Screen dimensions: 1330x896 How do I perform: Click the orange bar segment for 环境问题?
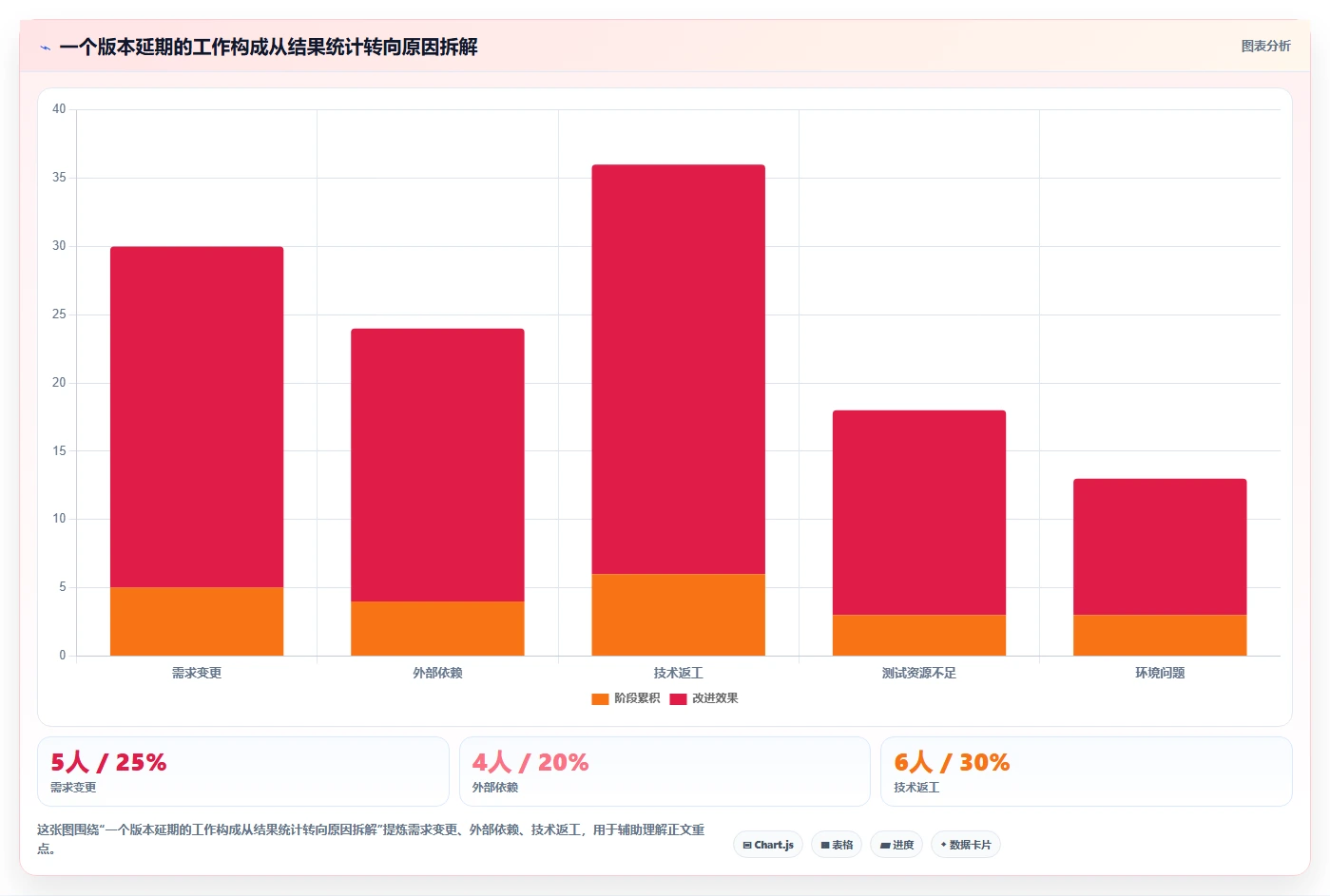tap(1160, 635)
